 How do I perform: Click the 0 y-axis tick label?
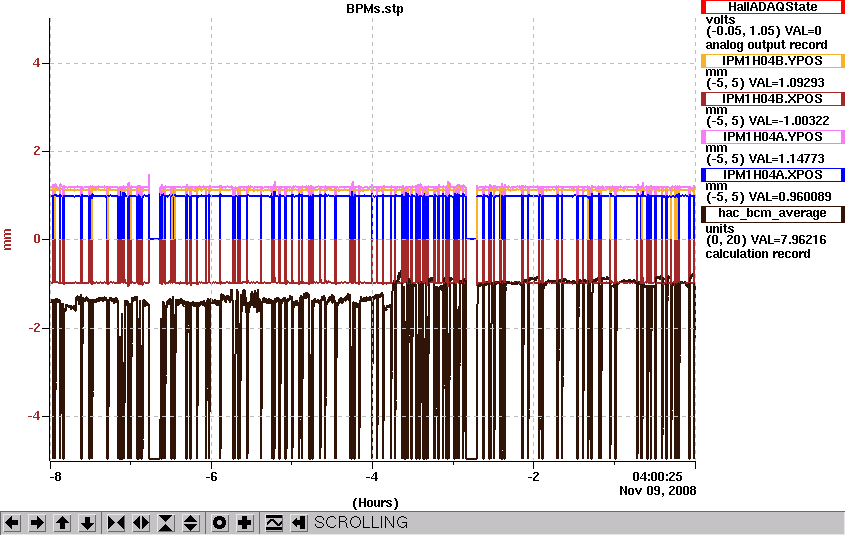36,239
